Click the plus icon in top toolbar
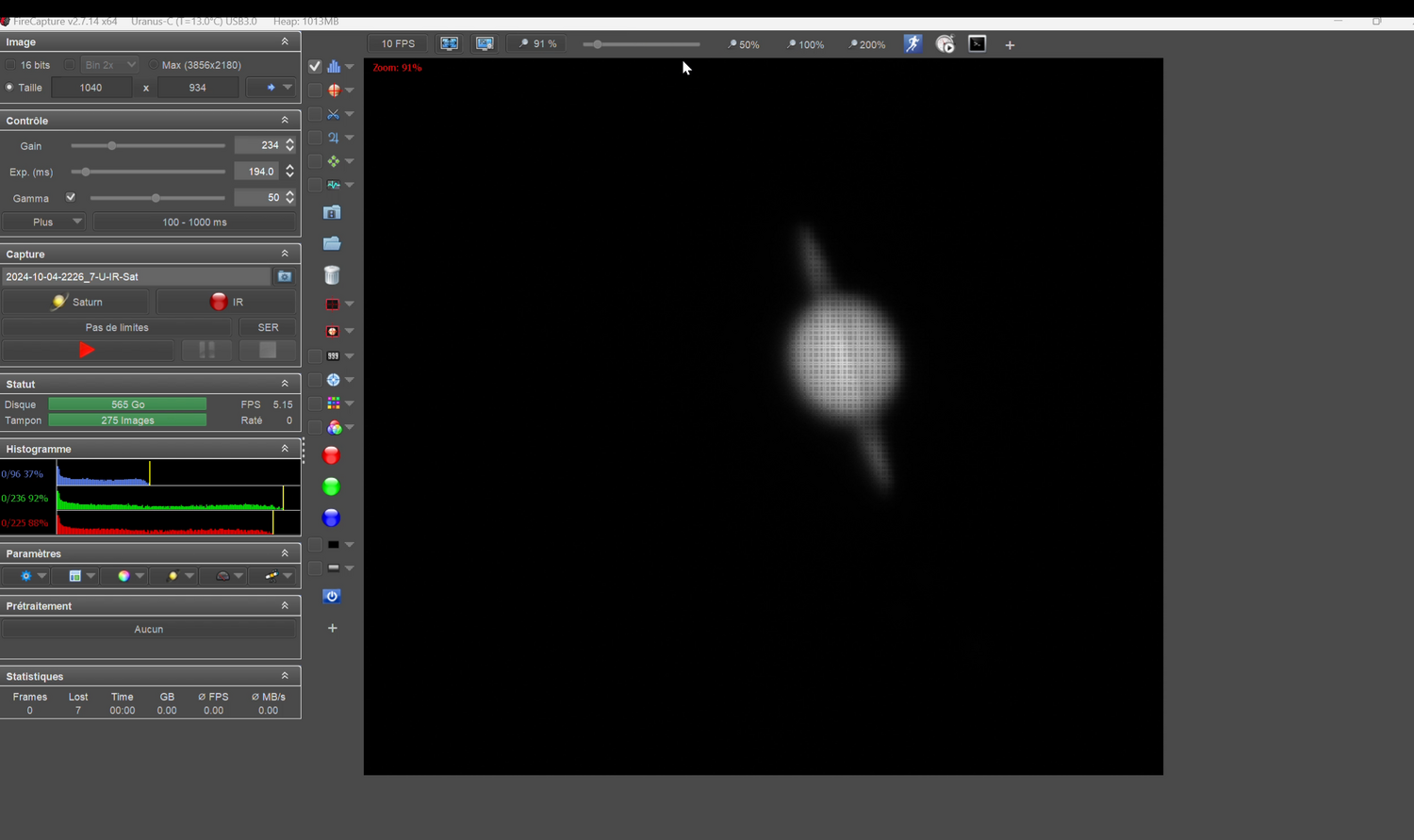Image resolution: width=1414 pixels, height=840 pixels. pos(1010,44)
